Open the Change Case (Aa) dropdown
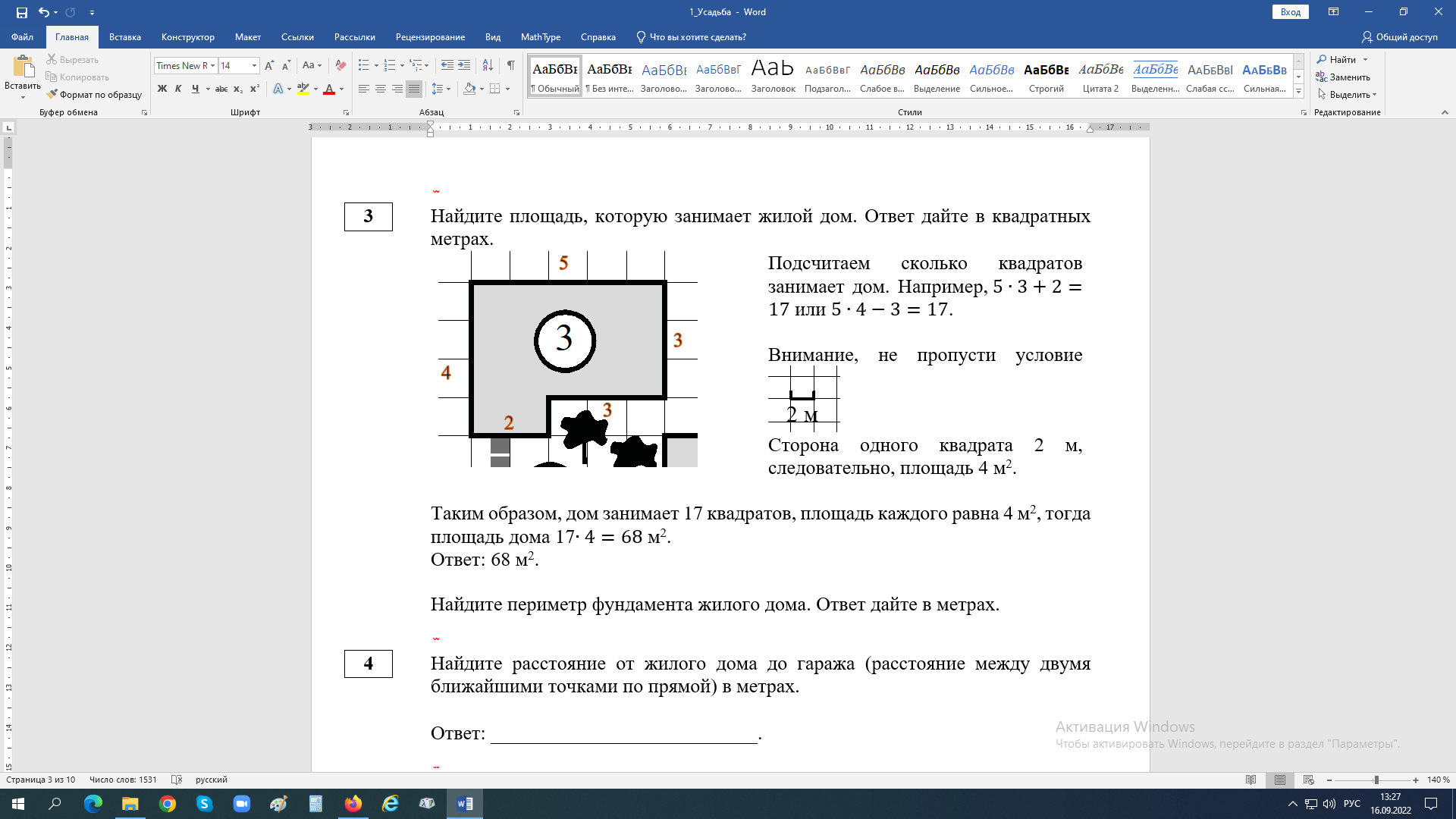 click(x=312, y=66)
